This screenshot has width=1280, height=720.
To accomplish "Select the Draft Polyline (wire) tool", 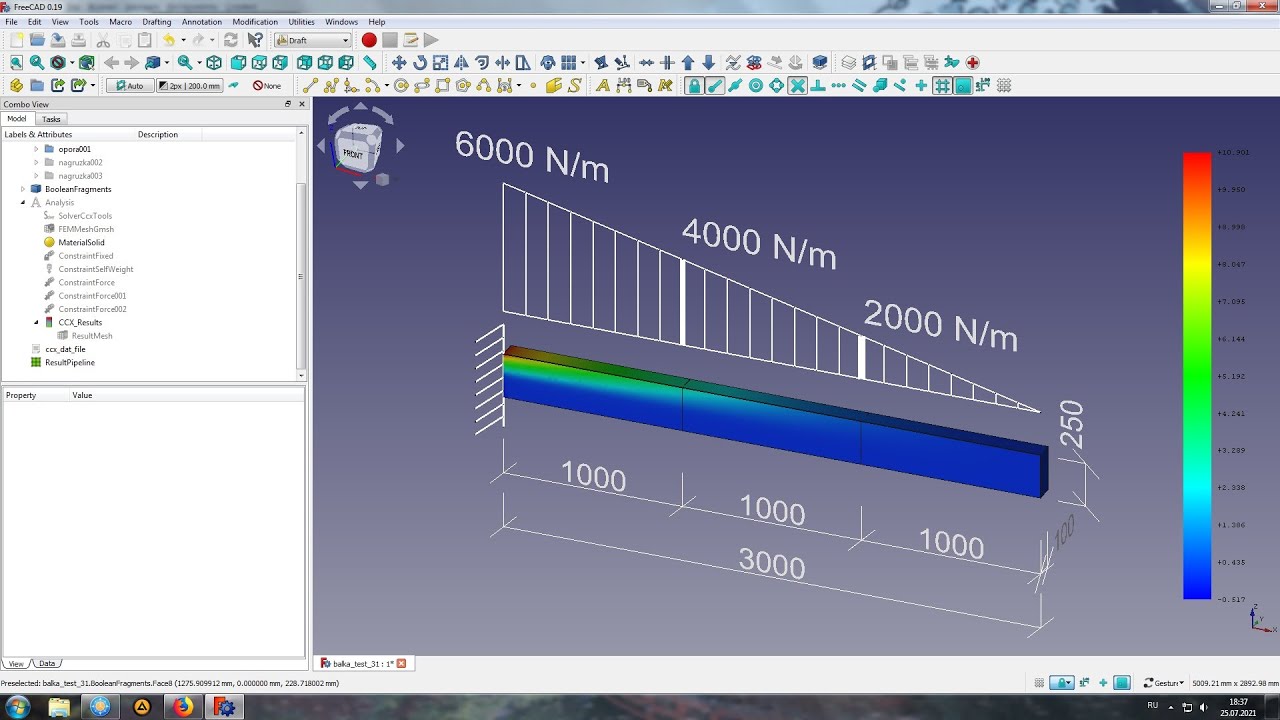I will click(331, 85).
